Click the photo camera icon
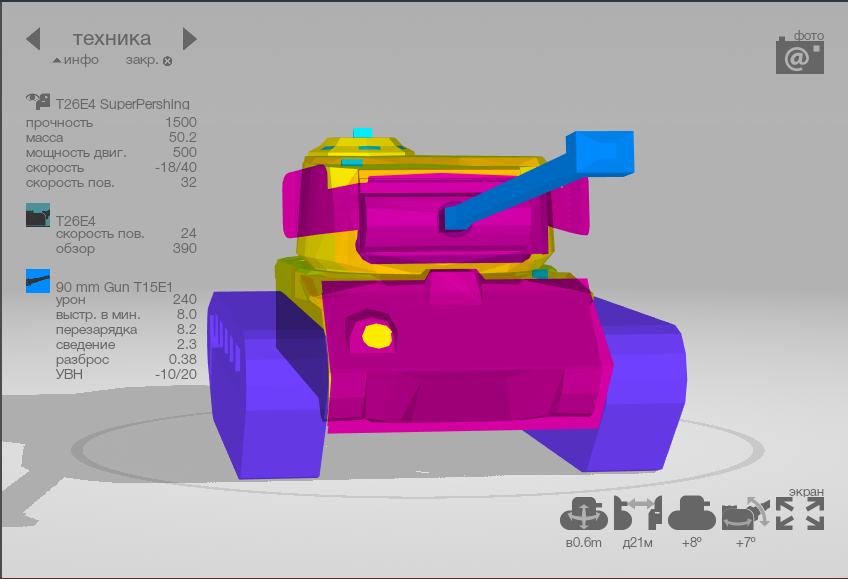The width and height of the screenshot is (848, 579). [799, 56]
